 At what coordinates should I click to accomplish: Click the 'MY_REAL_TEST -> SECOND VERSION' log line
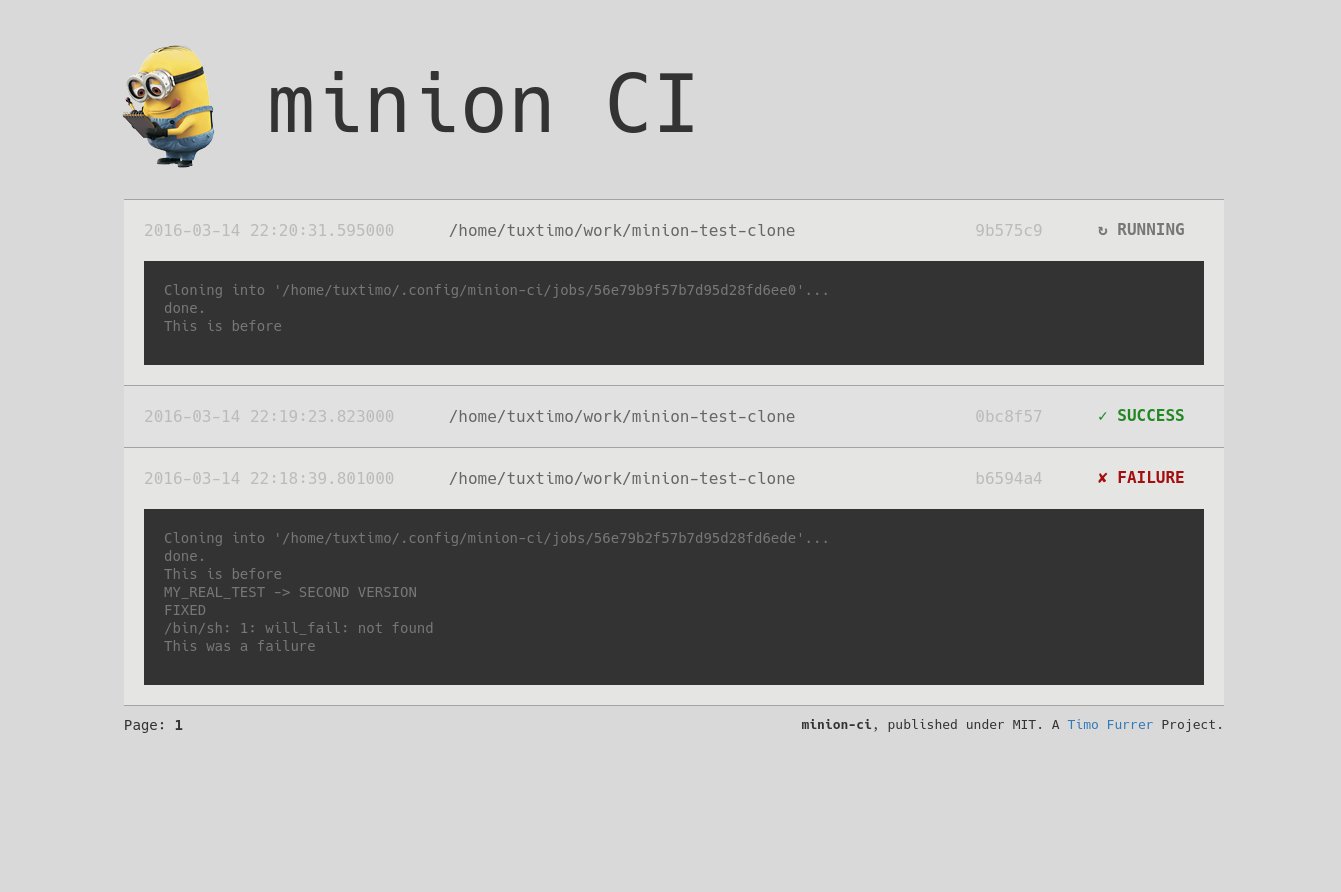point(290,592)
